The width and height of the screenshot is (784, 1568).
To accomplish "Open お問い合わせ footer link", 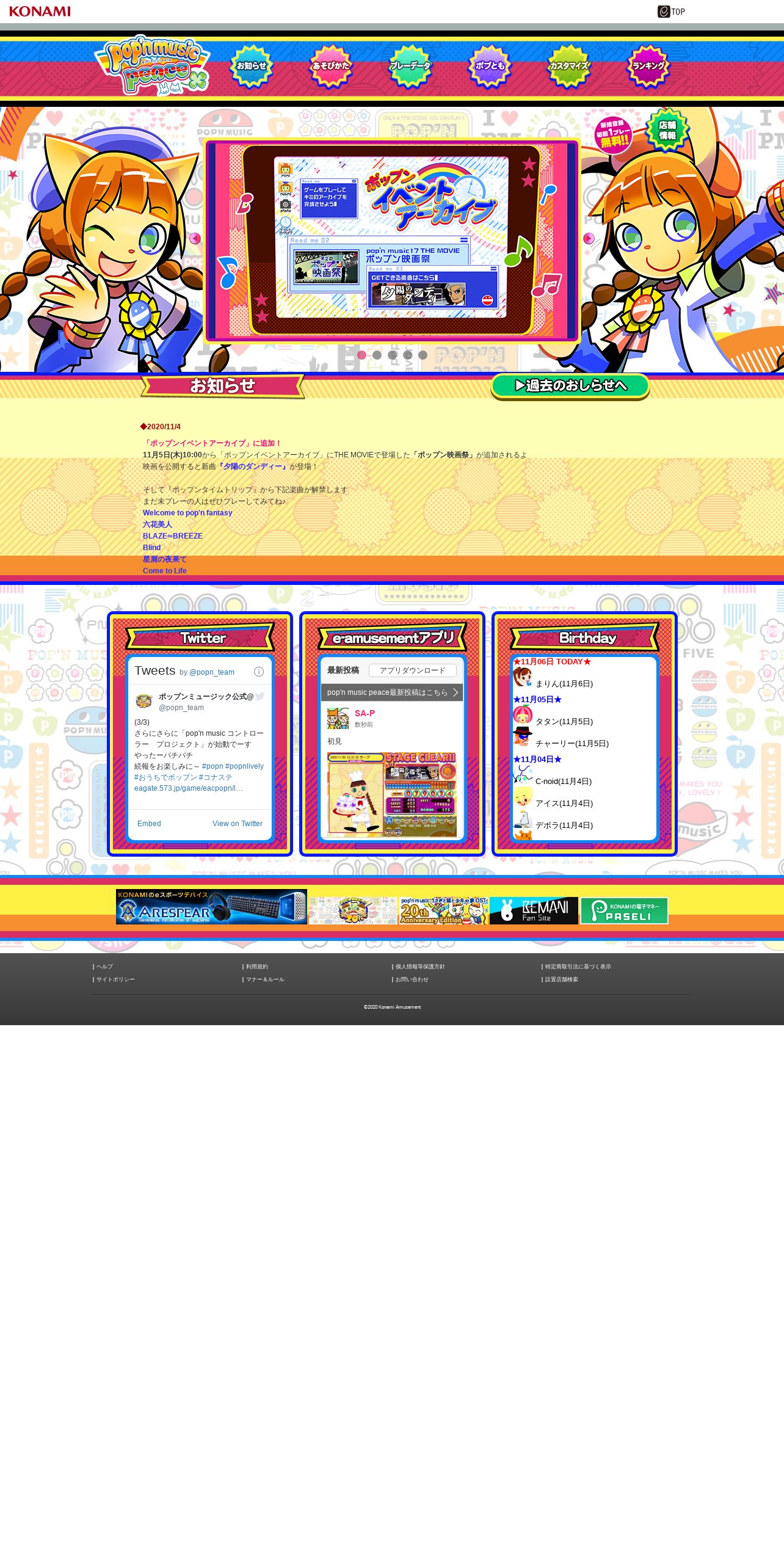I will coord(412,979).
